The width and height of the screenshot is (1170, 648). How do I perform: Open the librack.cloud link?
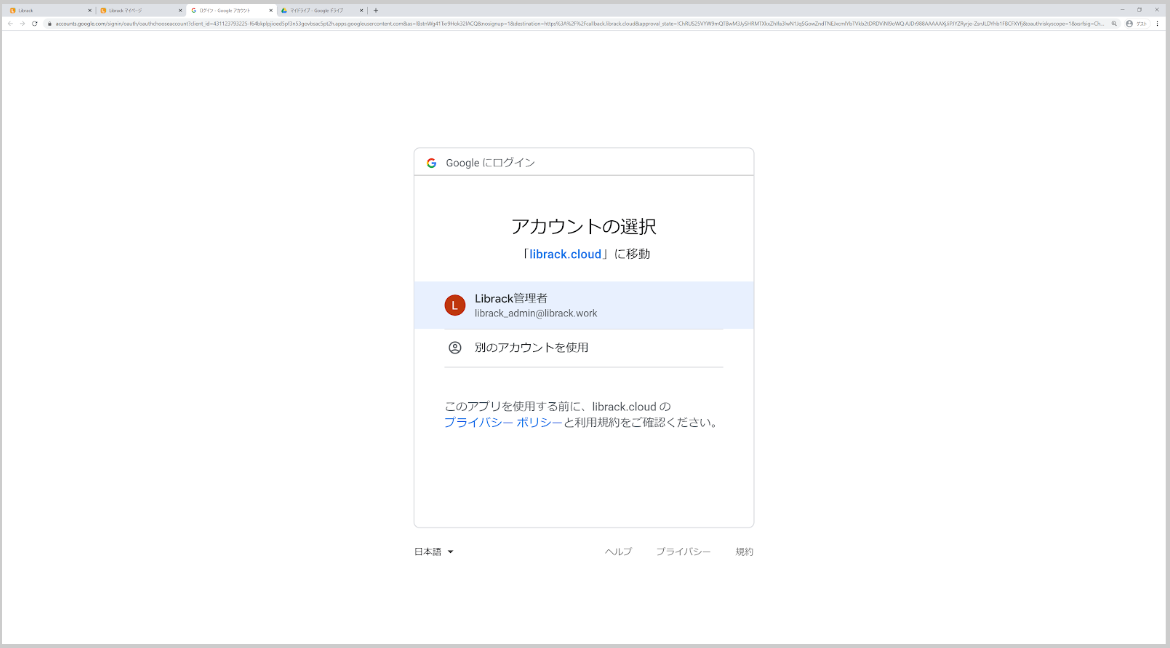[x=564, y=253]
